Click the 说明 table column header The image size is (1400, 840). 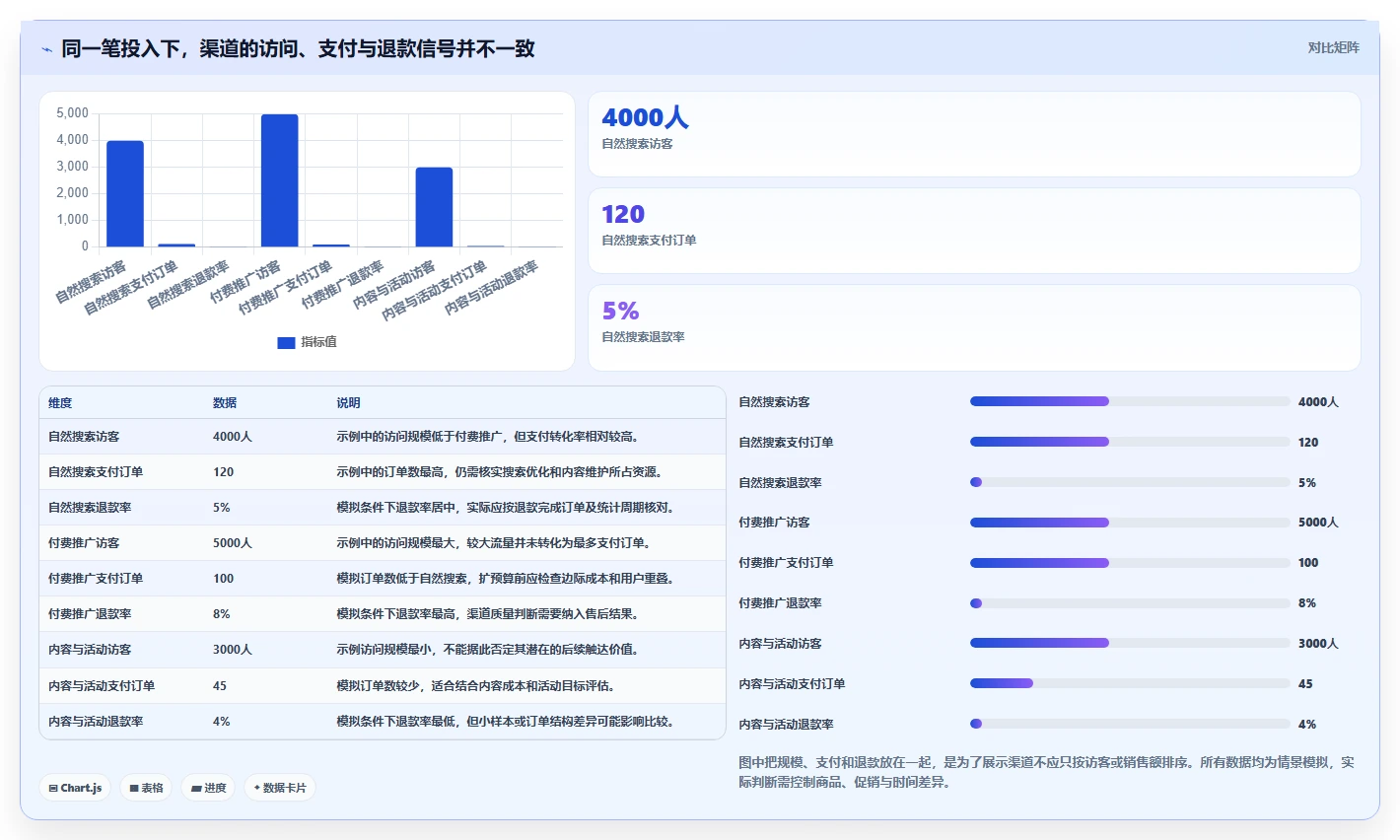348,402
